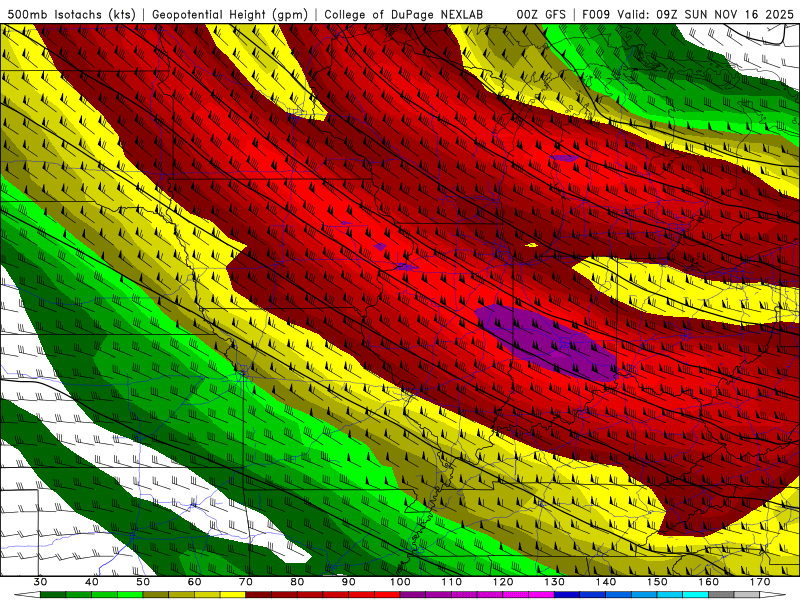Click the 80 knots label on color scale
This screenshot has width=800, height=600.
[297, 582]
